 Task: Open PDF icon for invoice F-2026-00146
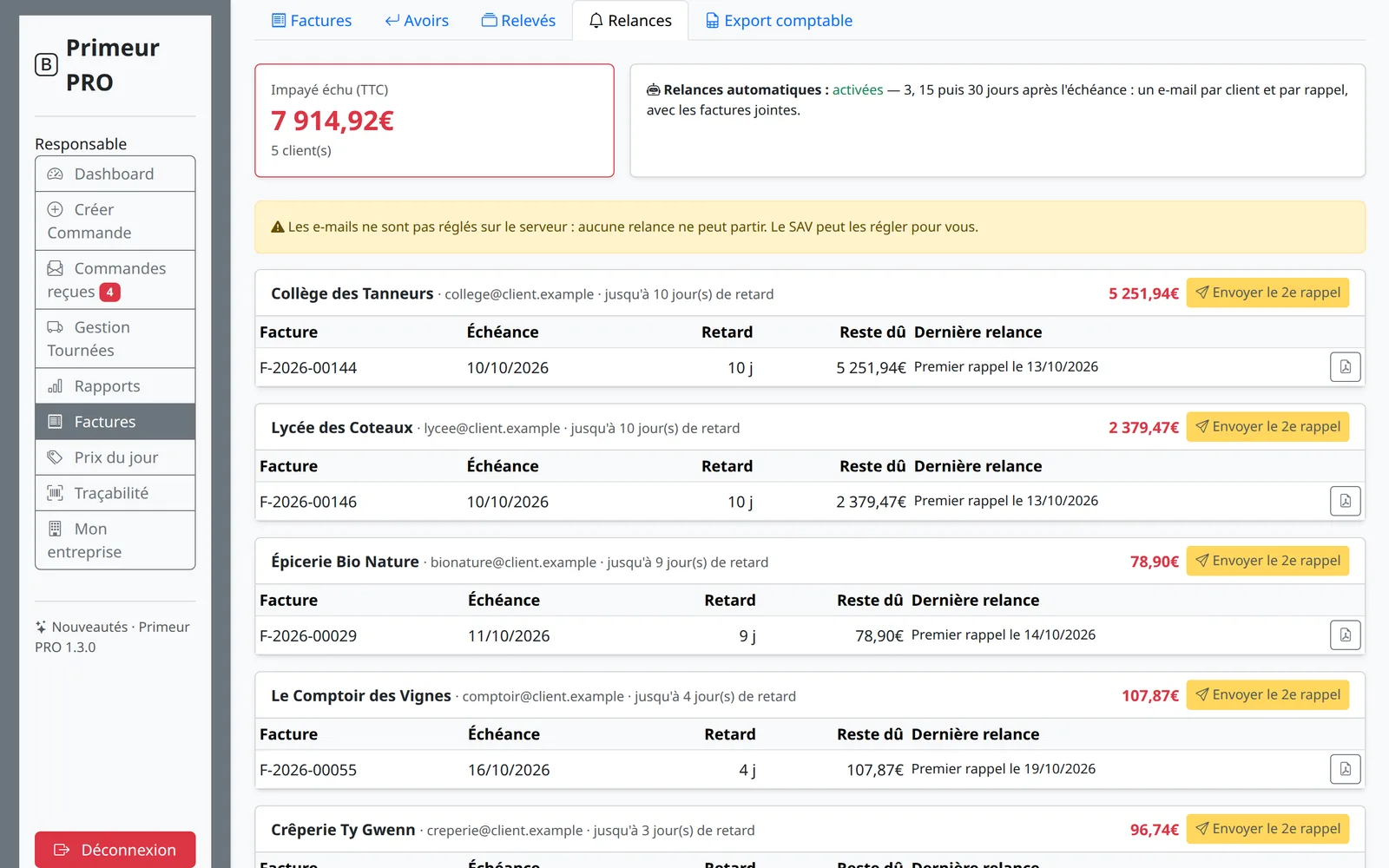[1345, 501]
